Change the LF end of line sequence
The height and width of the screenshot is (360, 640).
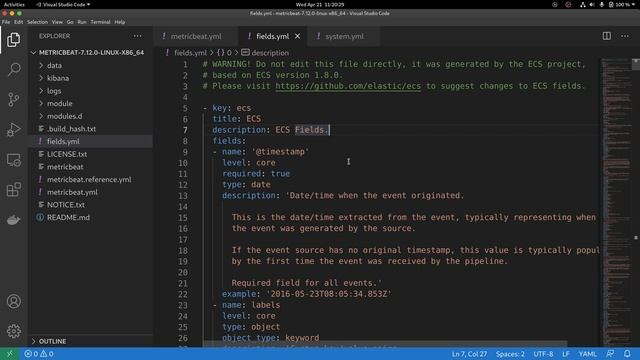pyautogui.click(x=566, y=354)
